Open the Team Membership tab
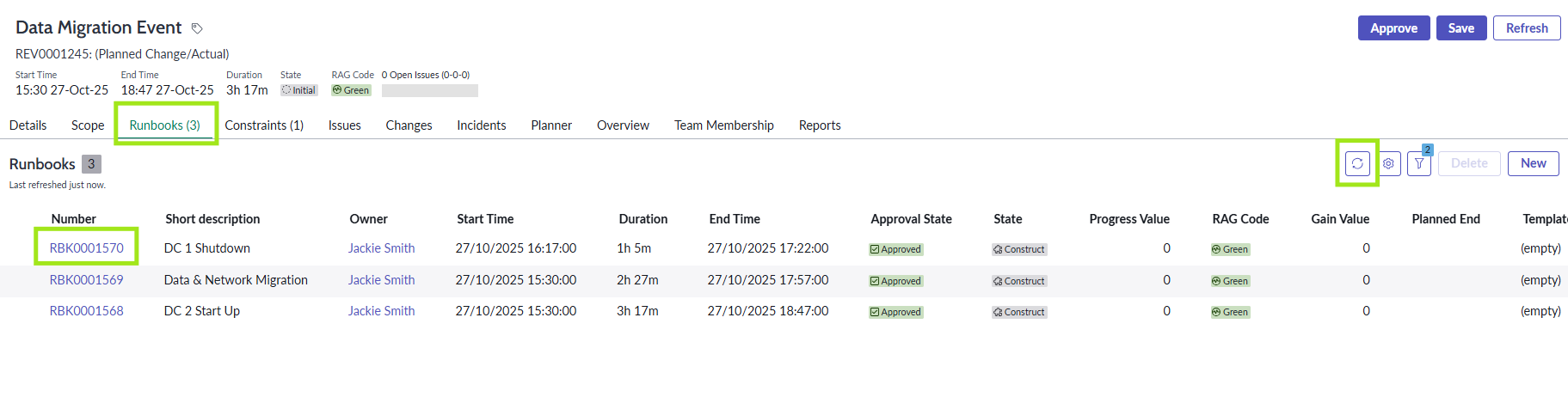This screenshot has width=1568, height=397. pyautogui.click(x=723, y=125)
